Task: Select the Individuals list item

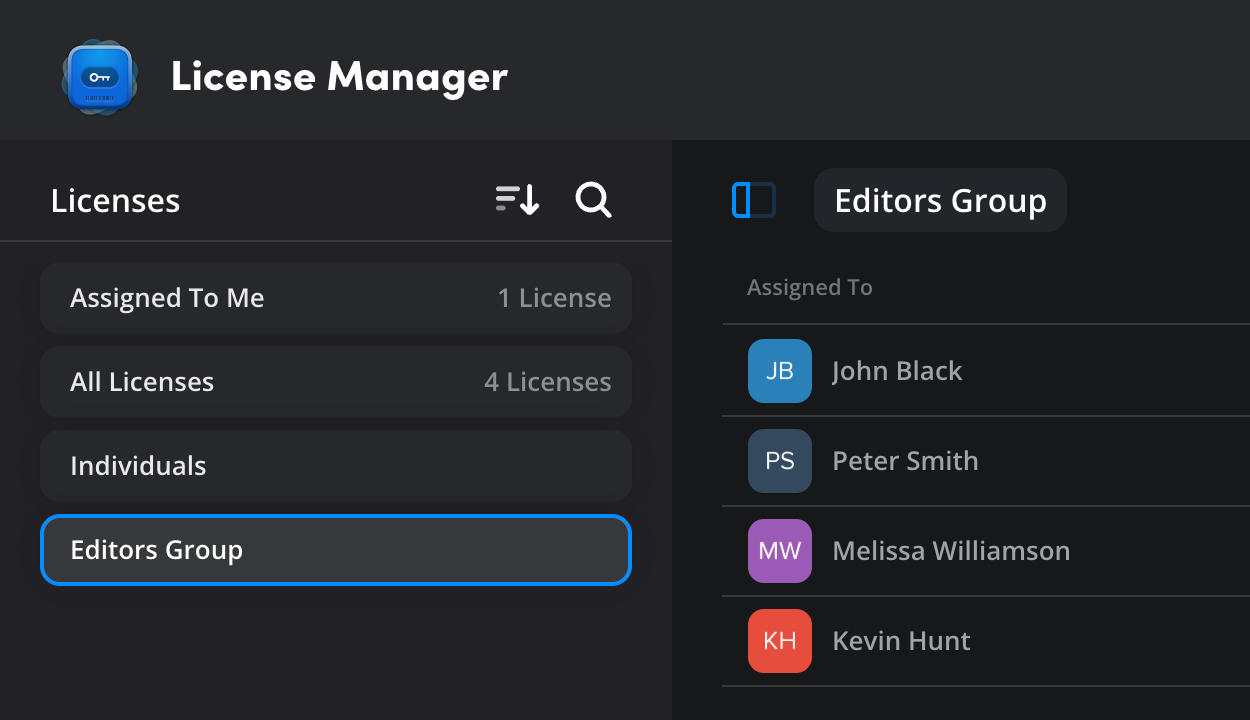Action: 336,466
